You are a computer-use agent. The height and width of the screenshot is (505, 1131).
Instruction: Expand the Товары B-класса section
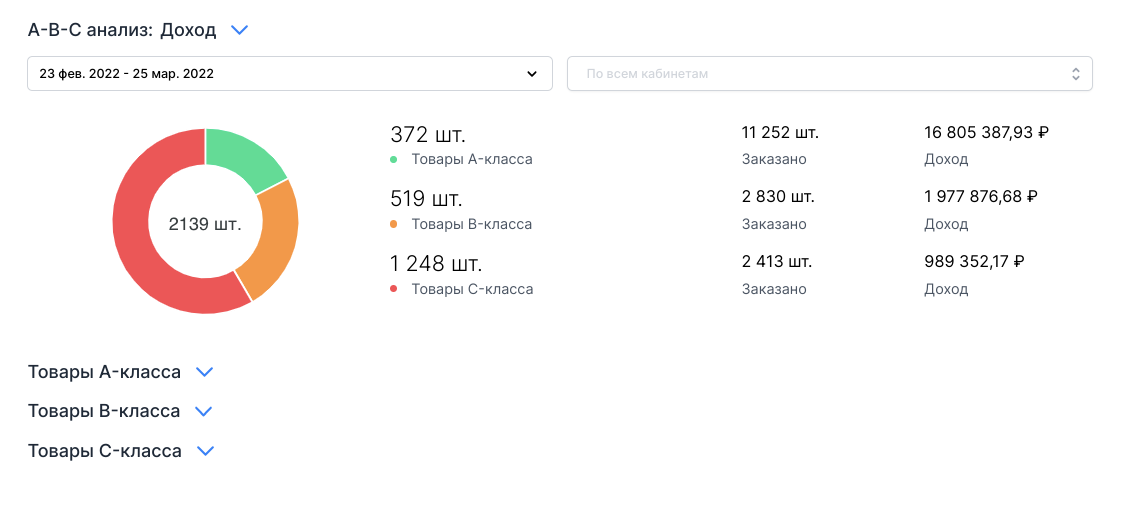[x=204, y=411]
